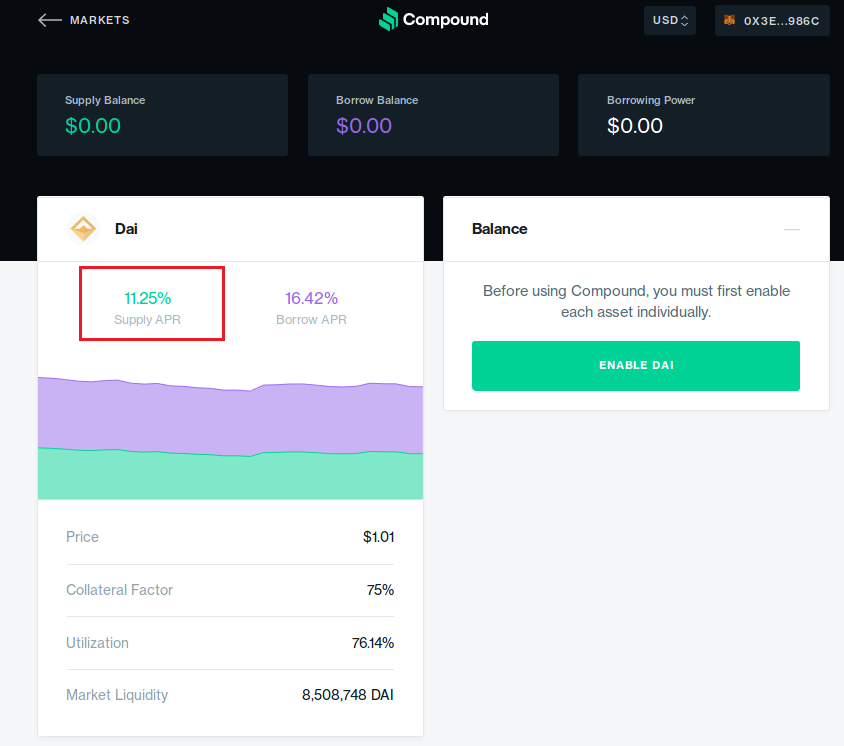The width and height of the screenshot is (844, 746).
Task: Click the Supply Balance $0.00 value
Action: pos(93,126)
